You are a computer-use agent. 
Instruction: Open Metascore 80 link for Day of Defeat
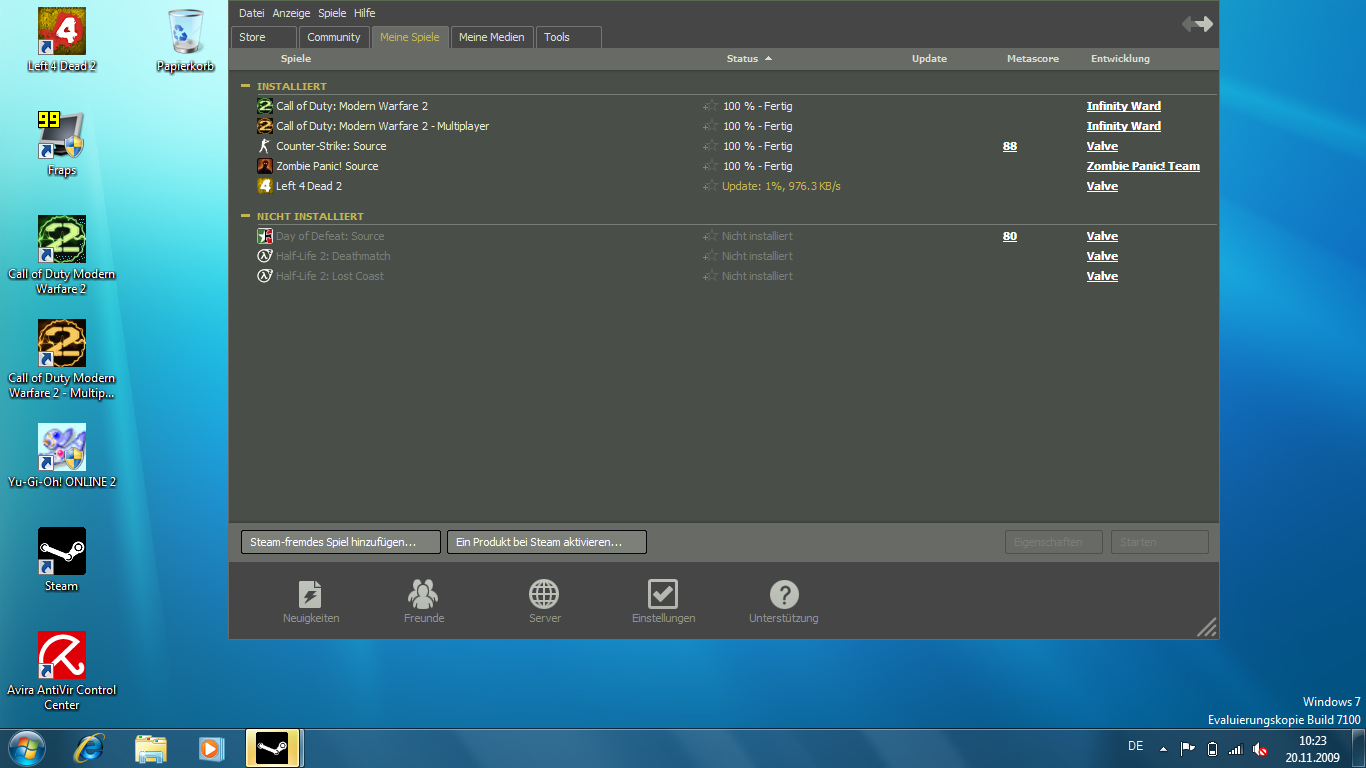pyautogui.click(x=1010, y=236)
